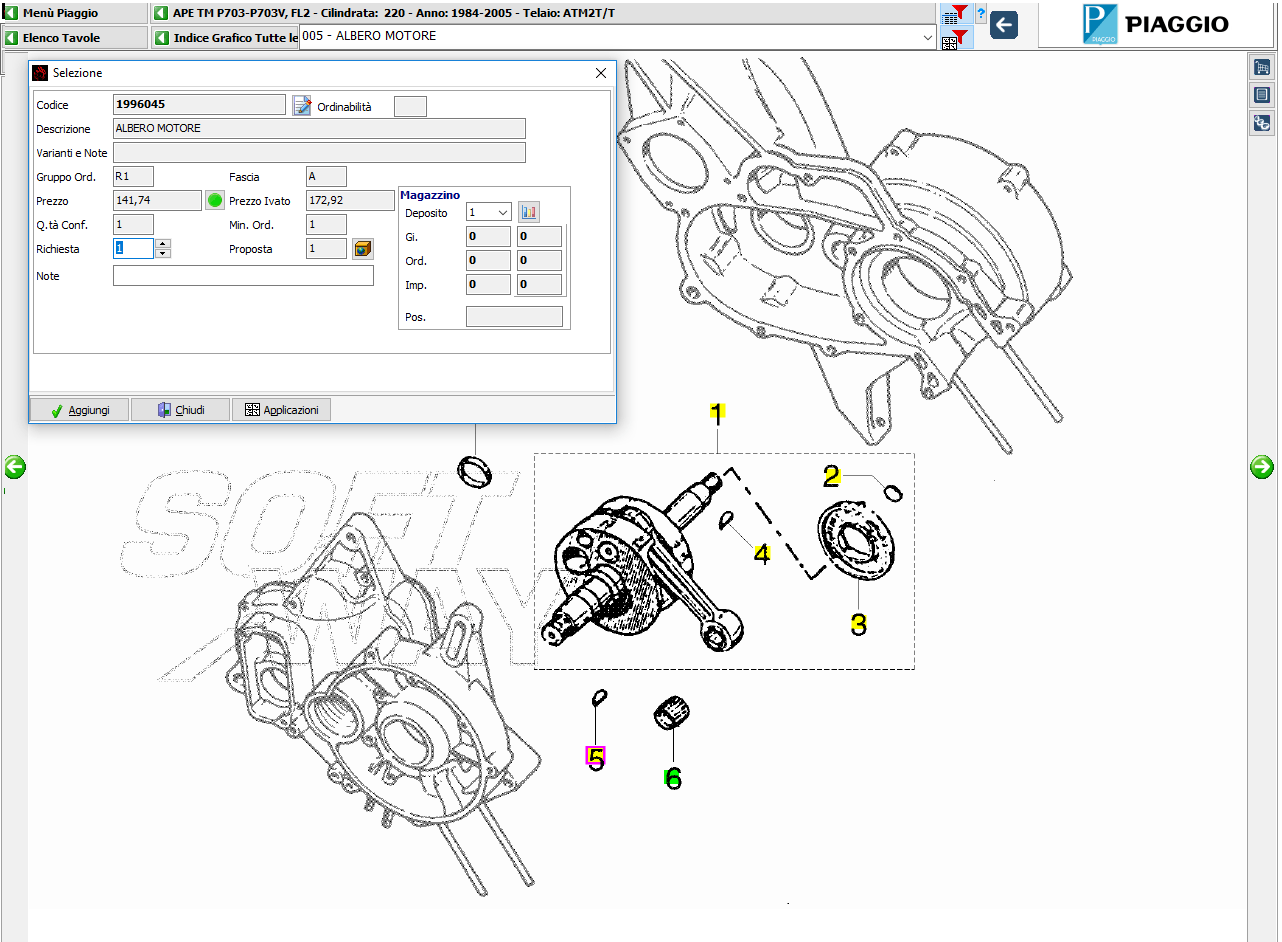Decrease Richiesta quantity with down spinner arrow

click(163, 254)
